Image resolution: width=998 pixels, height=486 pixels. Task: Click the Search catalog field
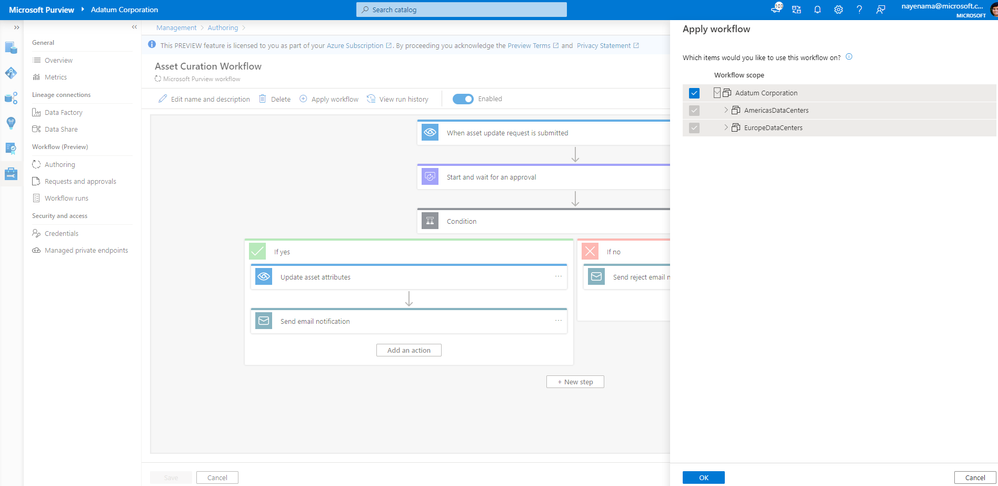click(x=461, y=10)
